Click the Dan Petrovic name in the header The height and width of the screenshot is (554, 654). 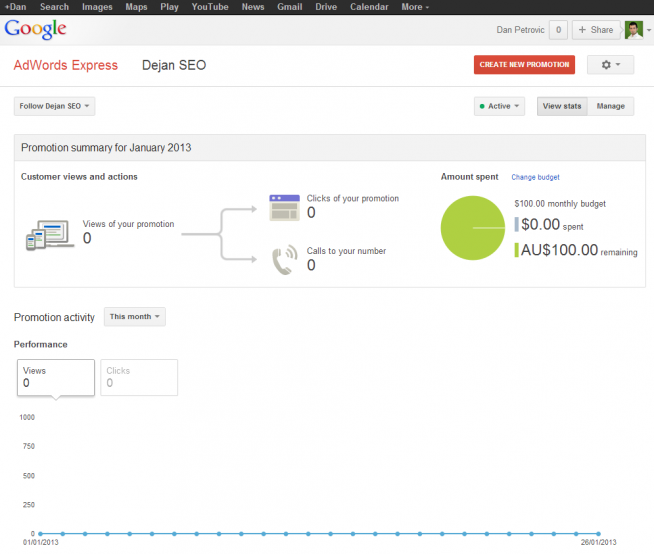click(x=520, y=30)
